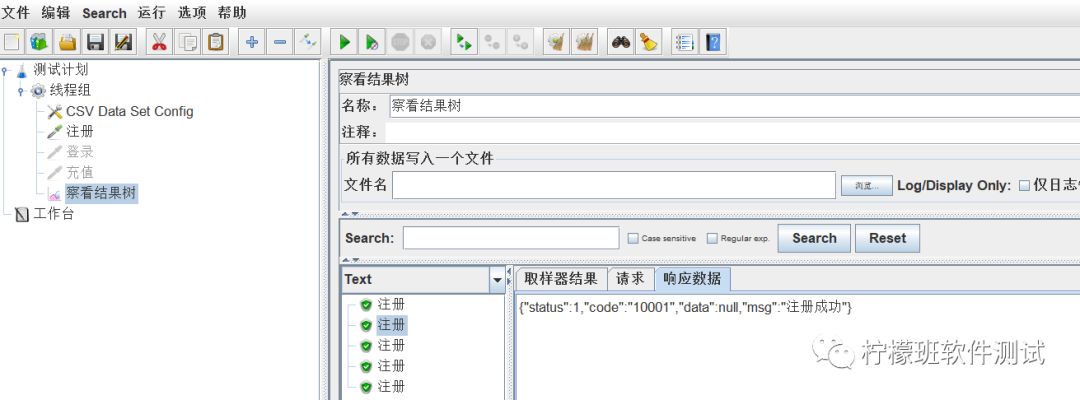
Task: Create a new test plan via toolbar
Action: pos(11,43)
